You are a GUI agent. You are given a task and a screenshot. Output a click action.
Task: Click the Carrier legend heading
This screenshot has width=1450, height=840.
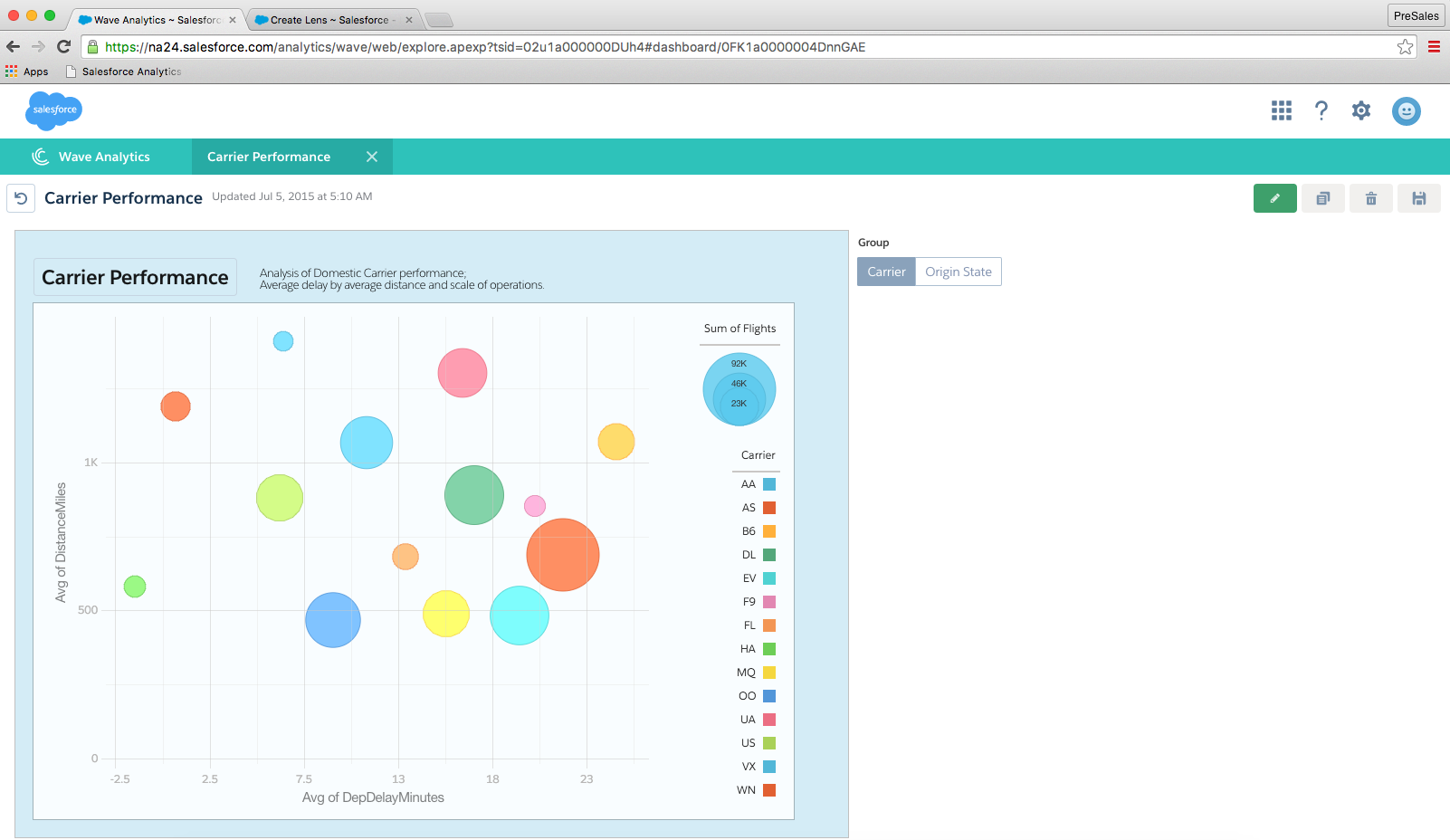[758, 455]
